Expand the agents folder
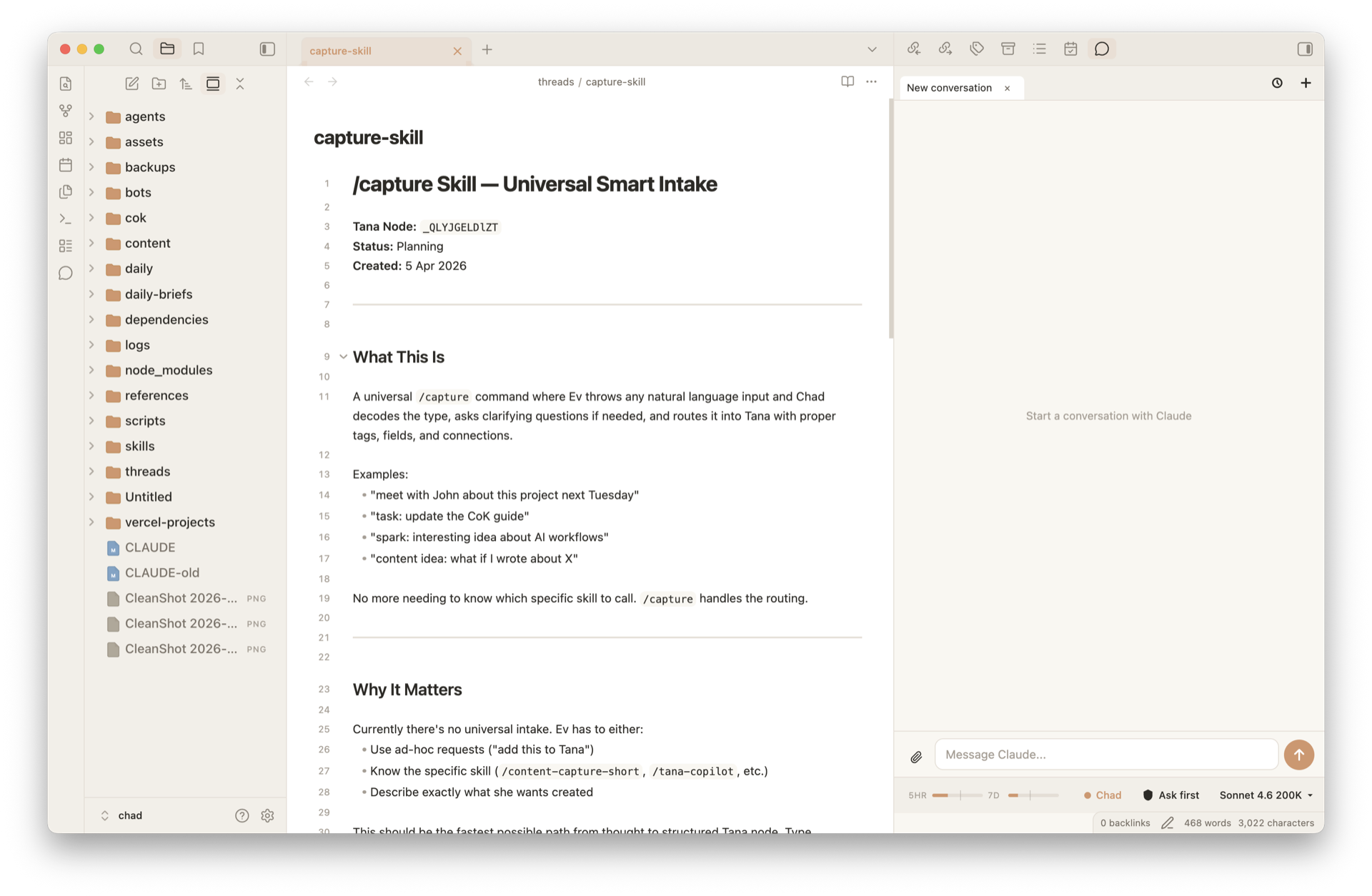The image size is (1372, 896). 91,116
